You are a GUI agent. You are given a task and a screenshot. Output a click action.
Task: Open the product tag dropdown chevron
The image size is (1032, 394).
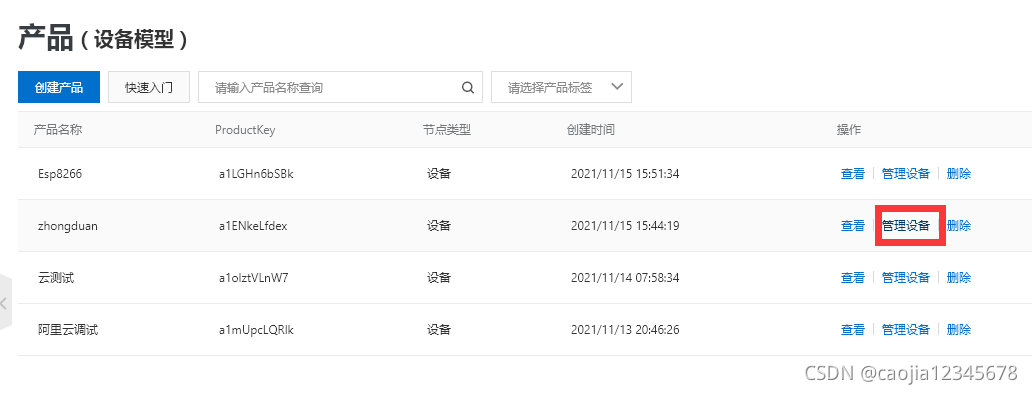tap(617, 87)
